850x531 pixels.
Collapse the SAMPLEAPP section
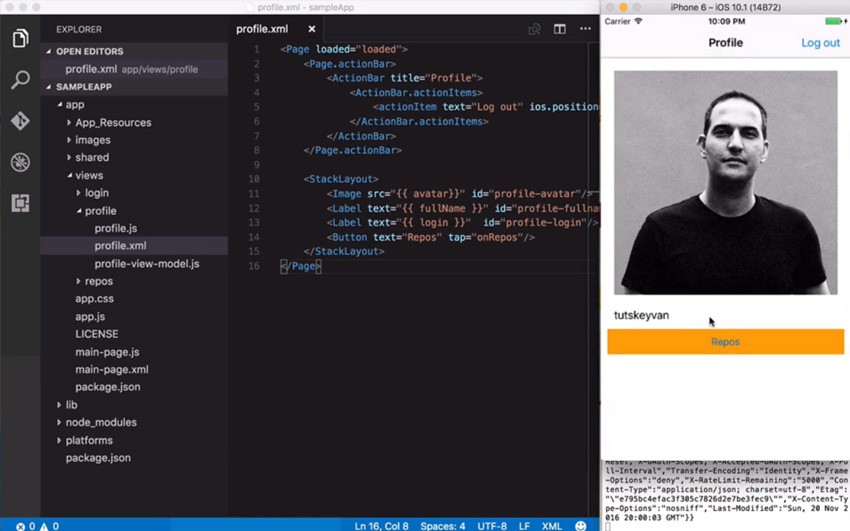(48, 87)
